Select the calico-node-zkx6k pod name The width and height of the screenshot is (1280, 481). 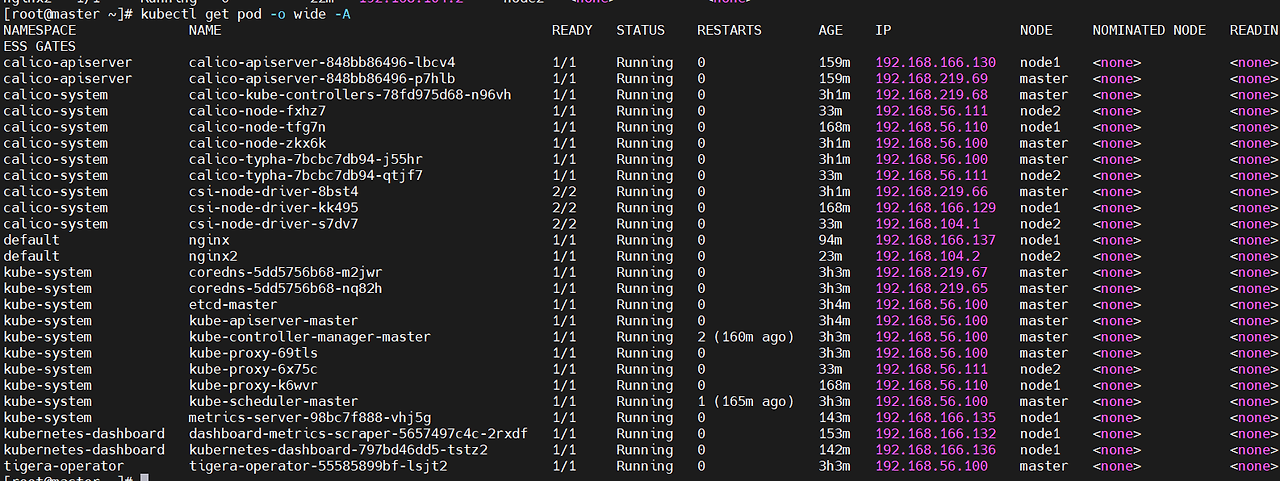tap(257, 143)
